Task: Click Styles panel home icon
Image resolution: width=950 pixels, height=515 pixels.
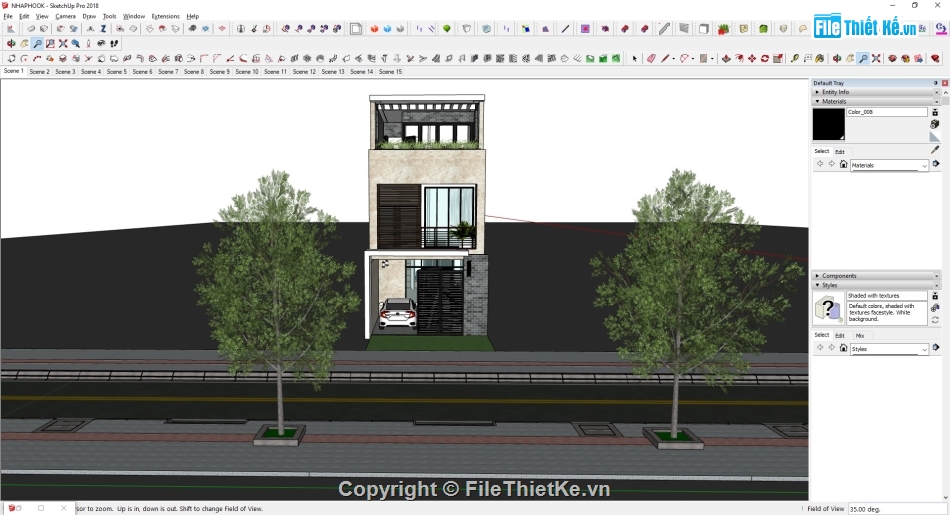Action: pyautogui.click(x=843, y=348)
